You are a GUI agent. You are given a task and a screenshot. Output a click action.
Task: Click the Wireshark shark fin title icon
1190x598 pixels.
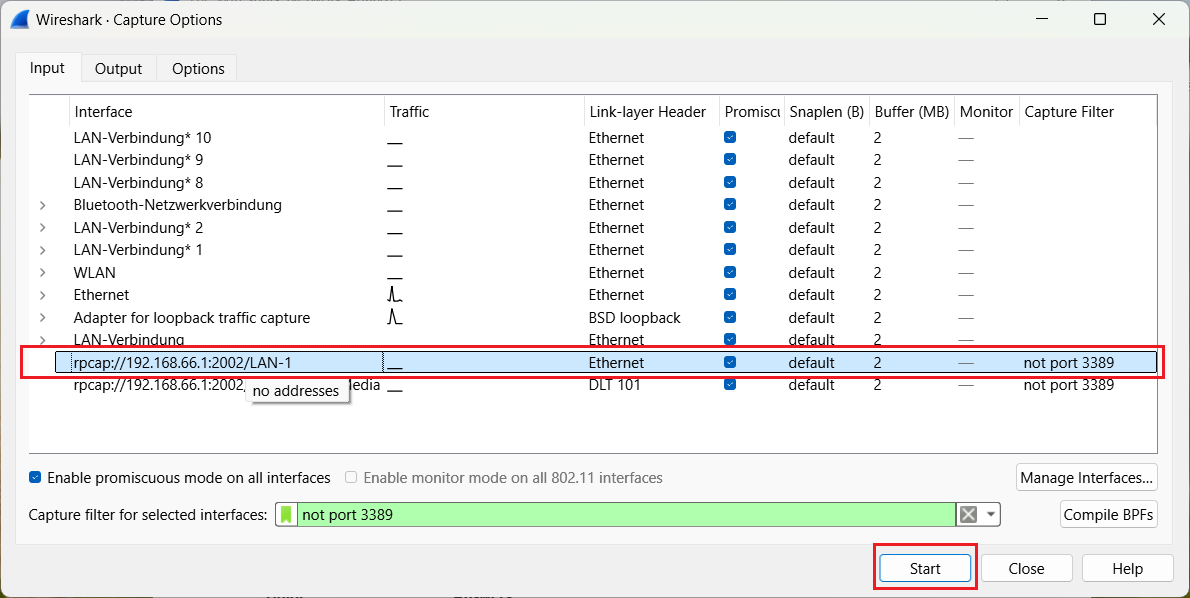coord(19,19)
